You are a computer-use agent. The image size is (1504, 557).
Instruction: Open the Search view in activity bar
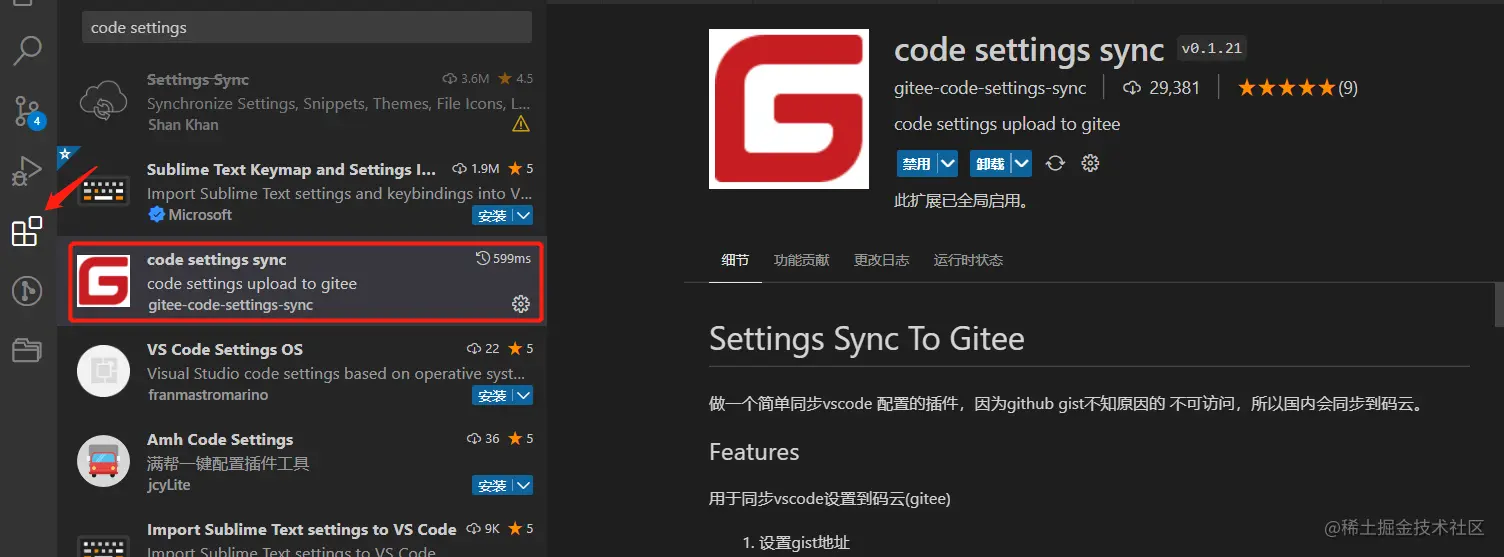pyautogui.click(x=27, y=50)
